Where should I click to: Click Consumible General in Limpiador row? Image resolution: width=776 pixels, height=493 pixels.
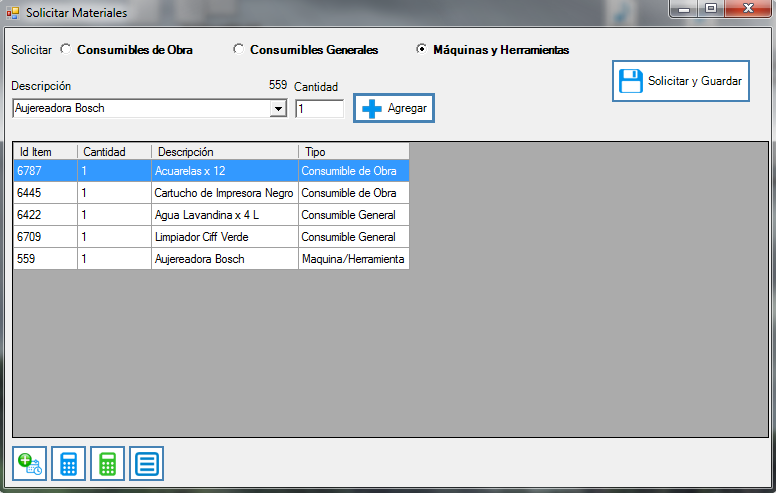pyautogui.click(x=354, y=237)
